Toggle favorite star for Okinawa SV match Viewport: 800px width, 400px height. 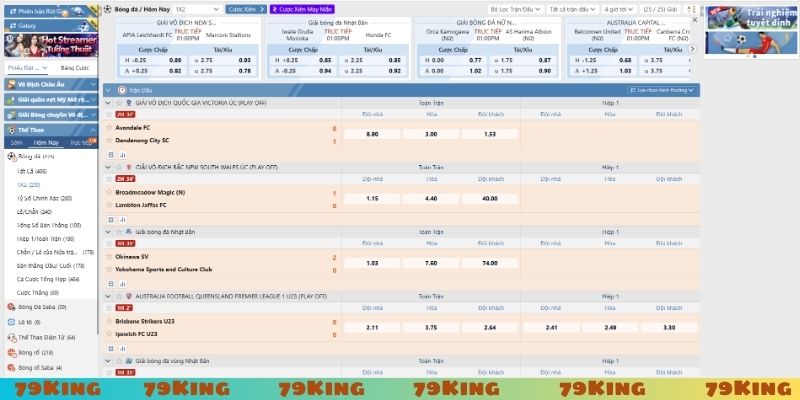point(110,257)
